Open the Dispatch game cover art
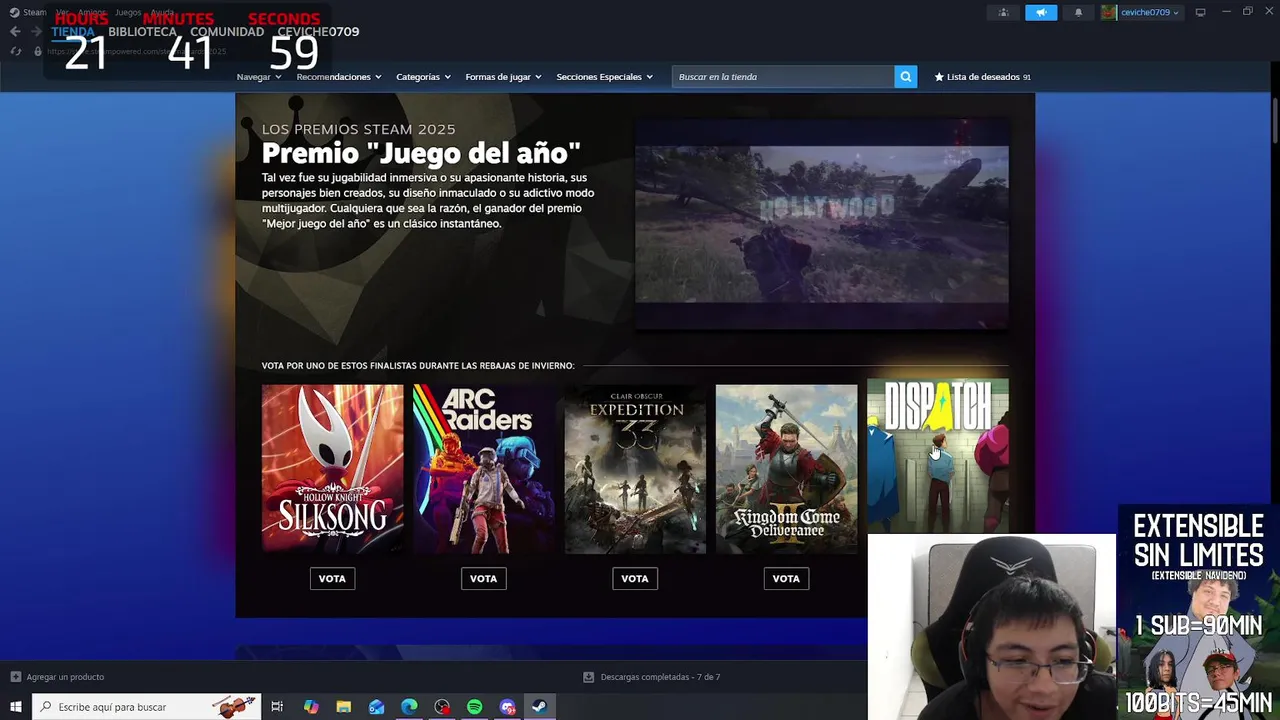The width and height of the screenshot is (1280, 720). 937,456
